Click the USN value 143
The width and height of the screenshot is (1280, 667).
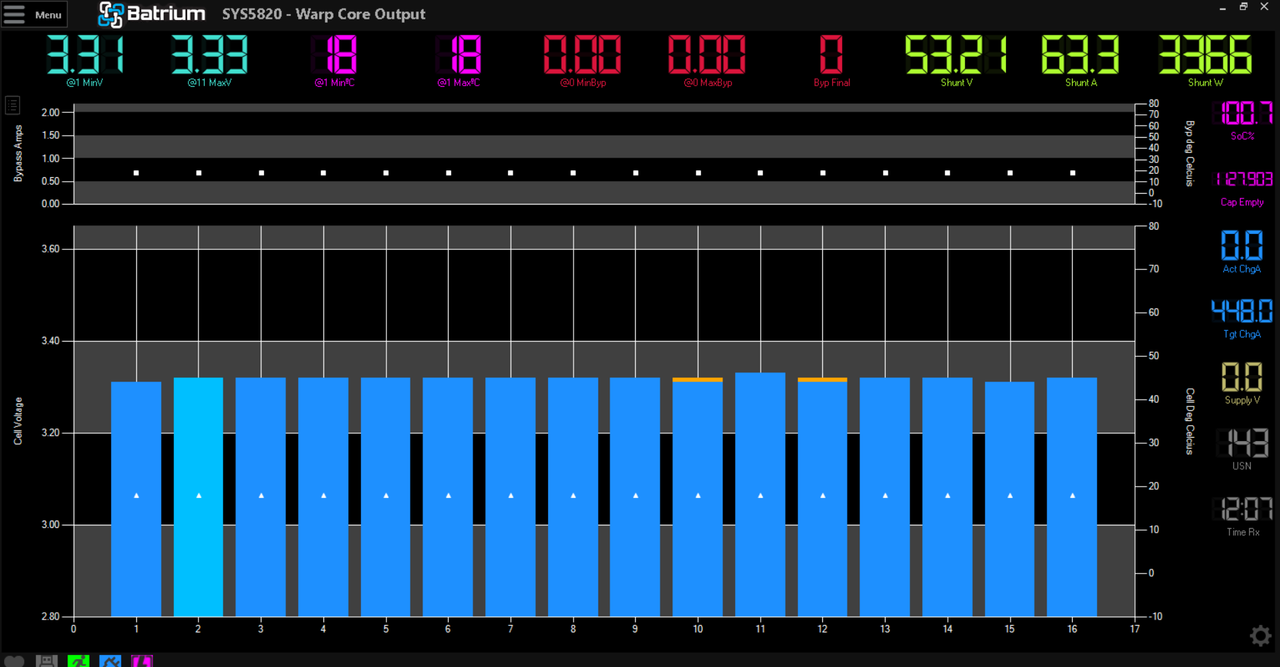pos(1242,444)
